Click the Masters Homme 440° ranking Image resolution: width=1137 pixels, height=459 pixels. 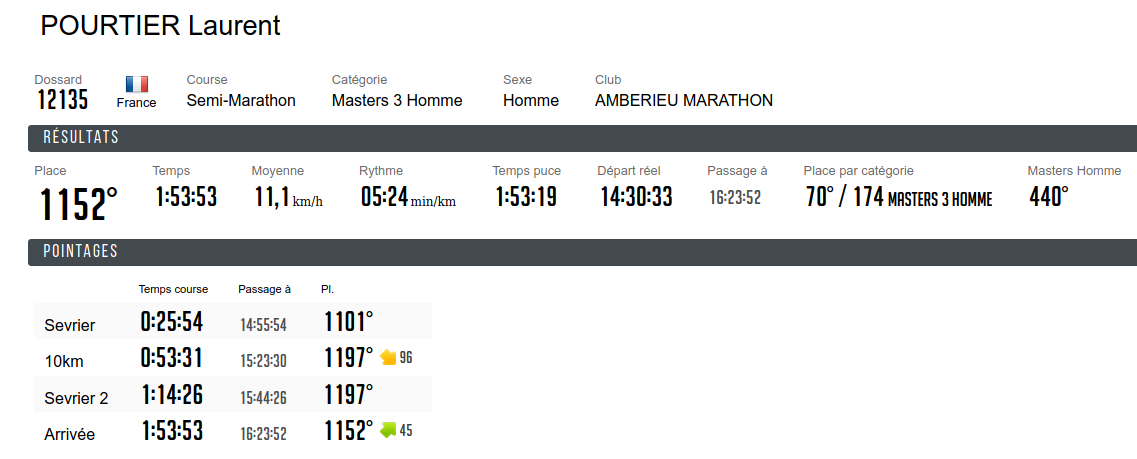pos(1049,197)
